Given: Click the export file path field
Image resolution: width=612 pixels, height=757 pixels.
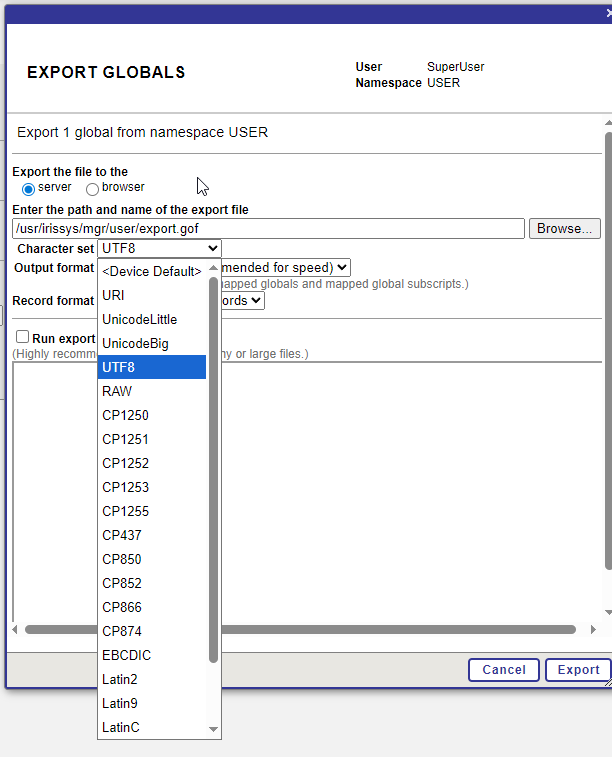Looking at the screenshot, I should tap(268, 229).
